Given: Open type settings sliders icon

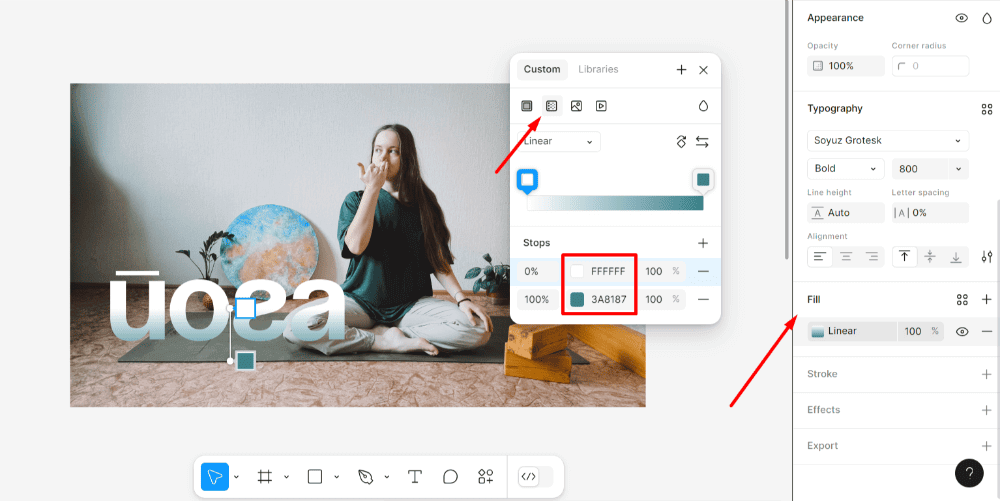Looking at the screenshot, I should [987, 257].
